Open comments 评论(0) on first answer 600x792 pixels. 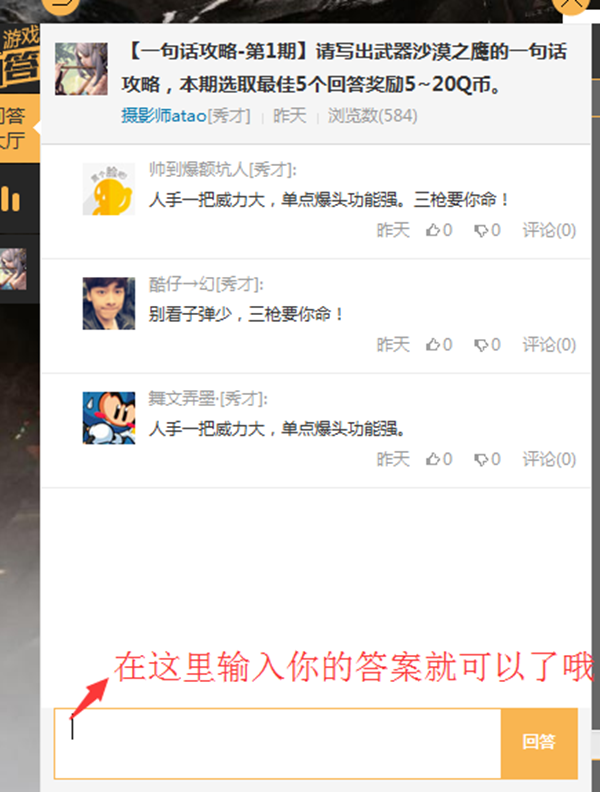[549, 230]
